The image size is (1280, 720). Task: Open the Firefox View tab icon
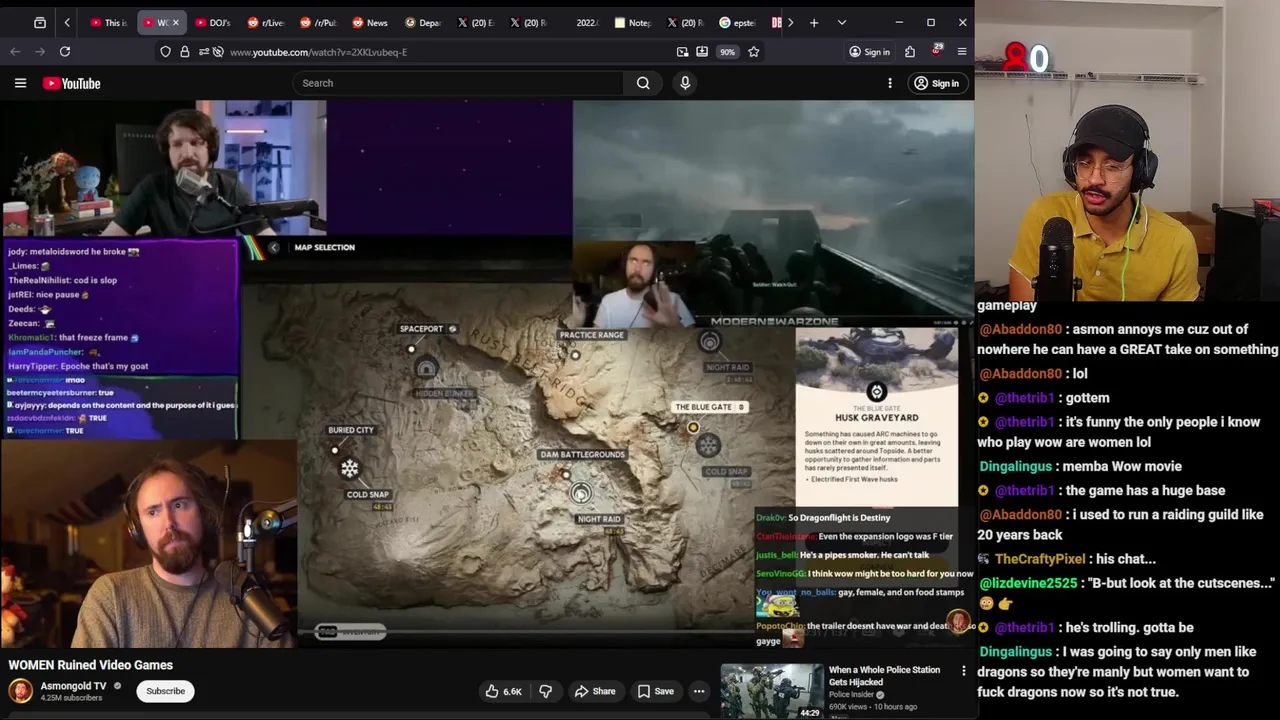point(40,22)
